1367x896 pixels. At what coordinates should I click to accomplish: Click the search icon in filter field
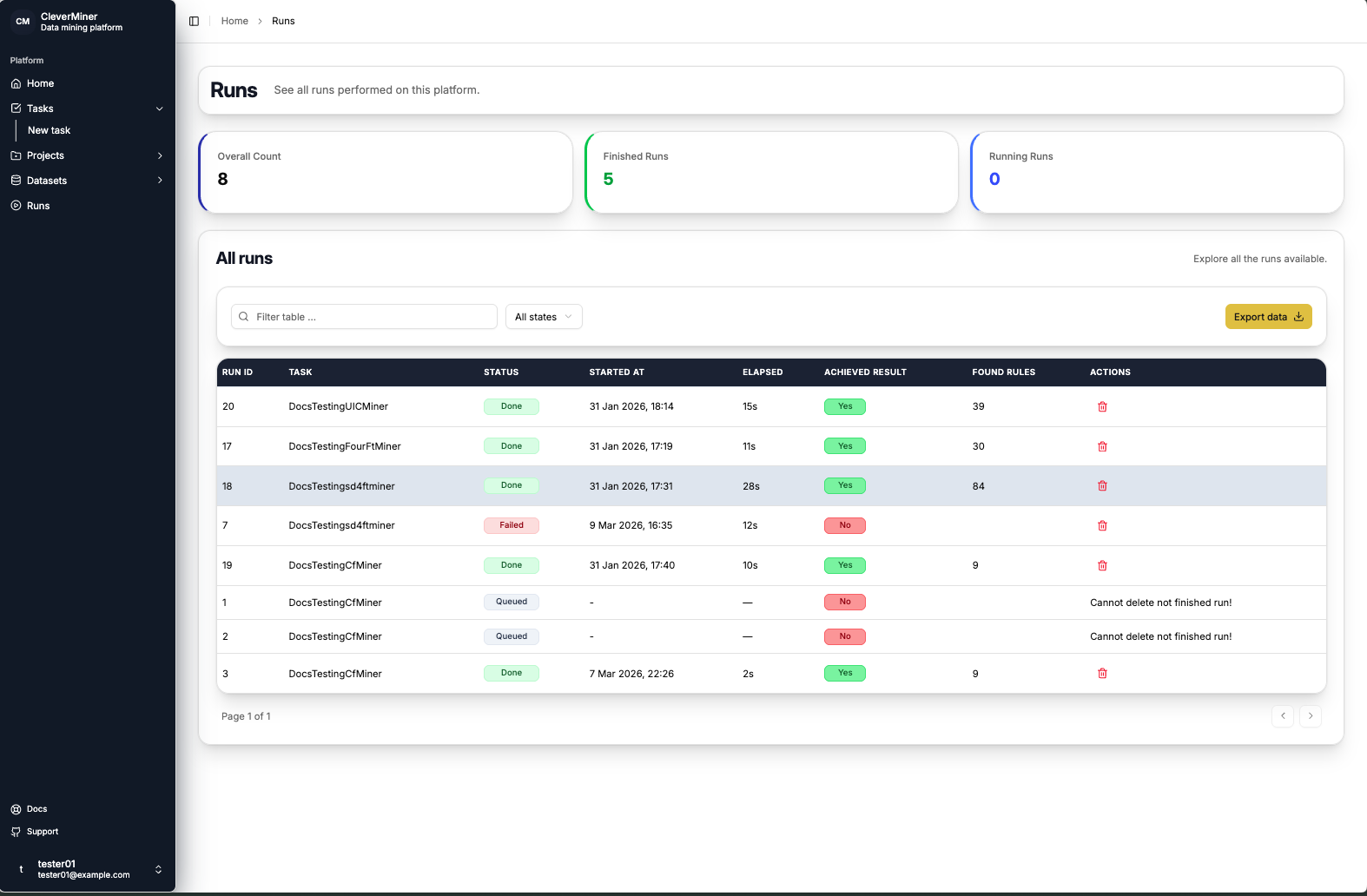tap(244, 317)
